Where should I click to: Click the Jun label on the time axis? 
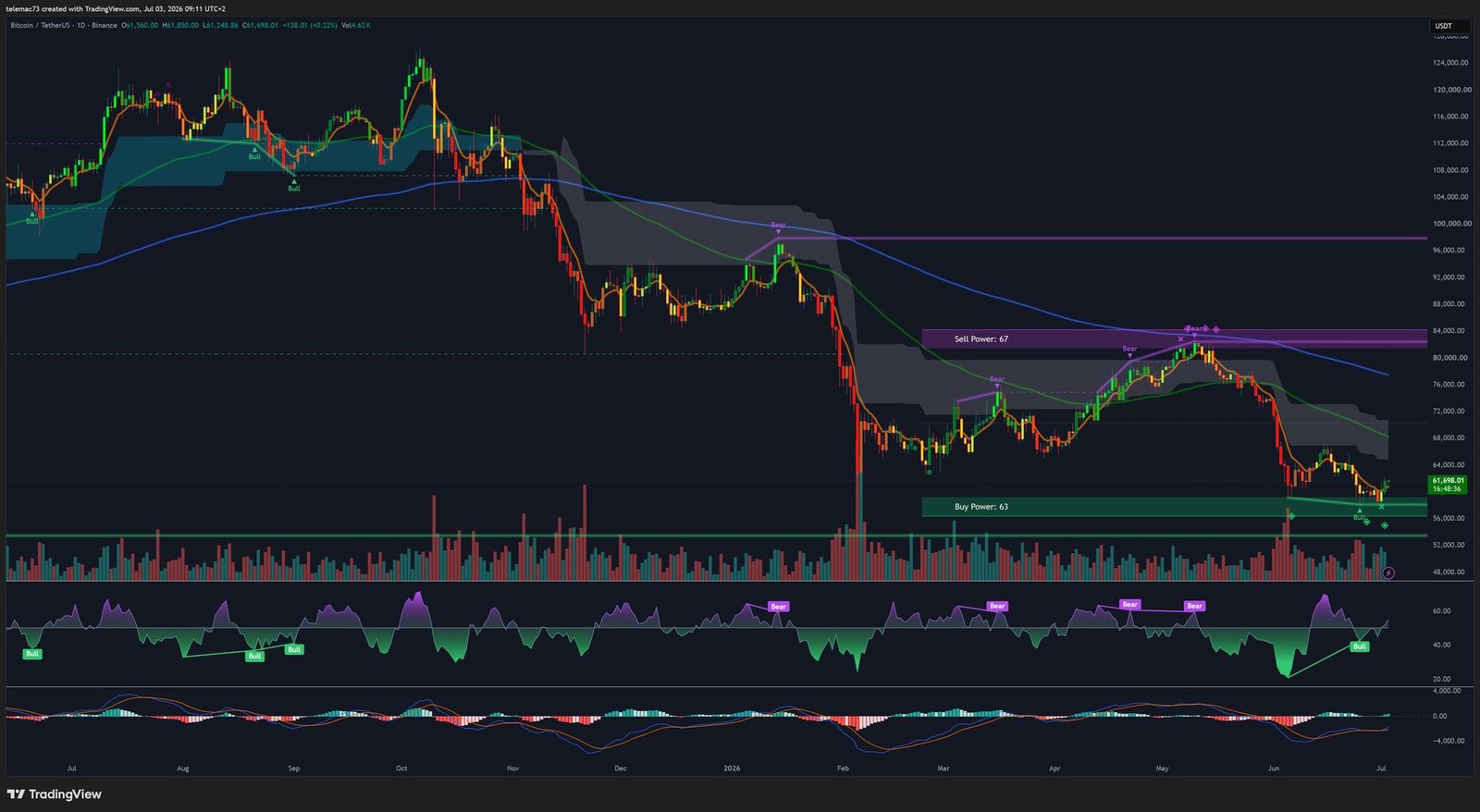[1274, 769]
